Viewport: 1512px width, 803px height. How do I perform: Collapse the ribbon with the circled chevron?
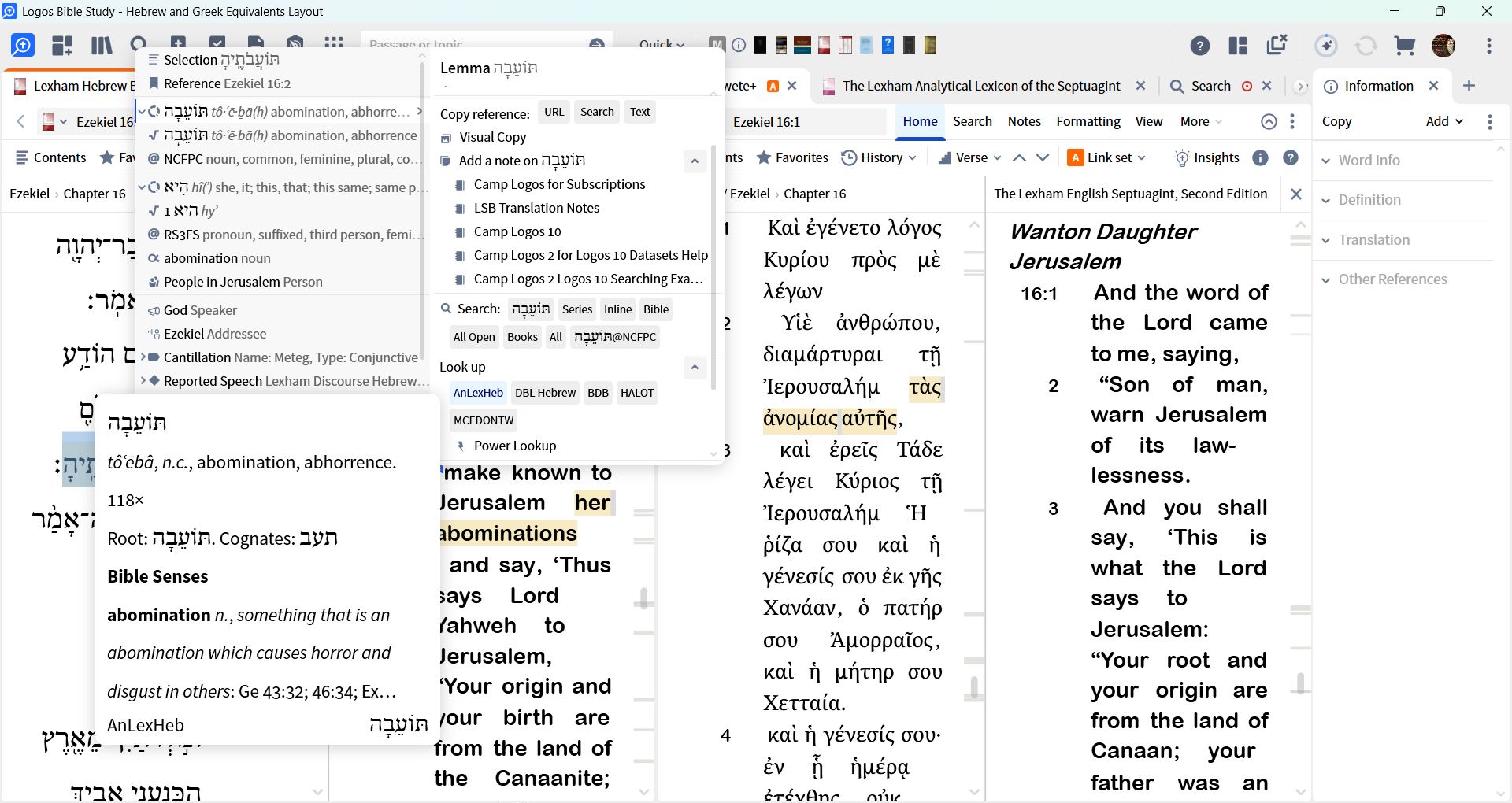[x=1269, y=121]
